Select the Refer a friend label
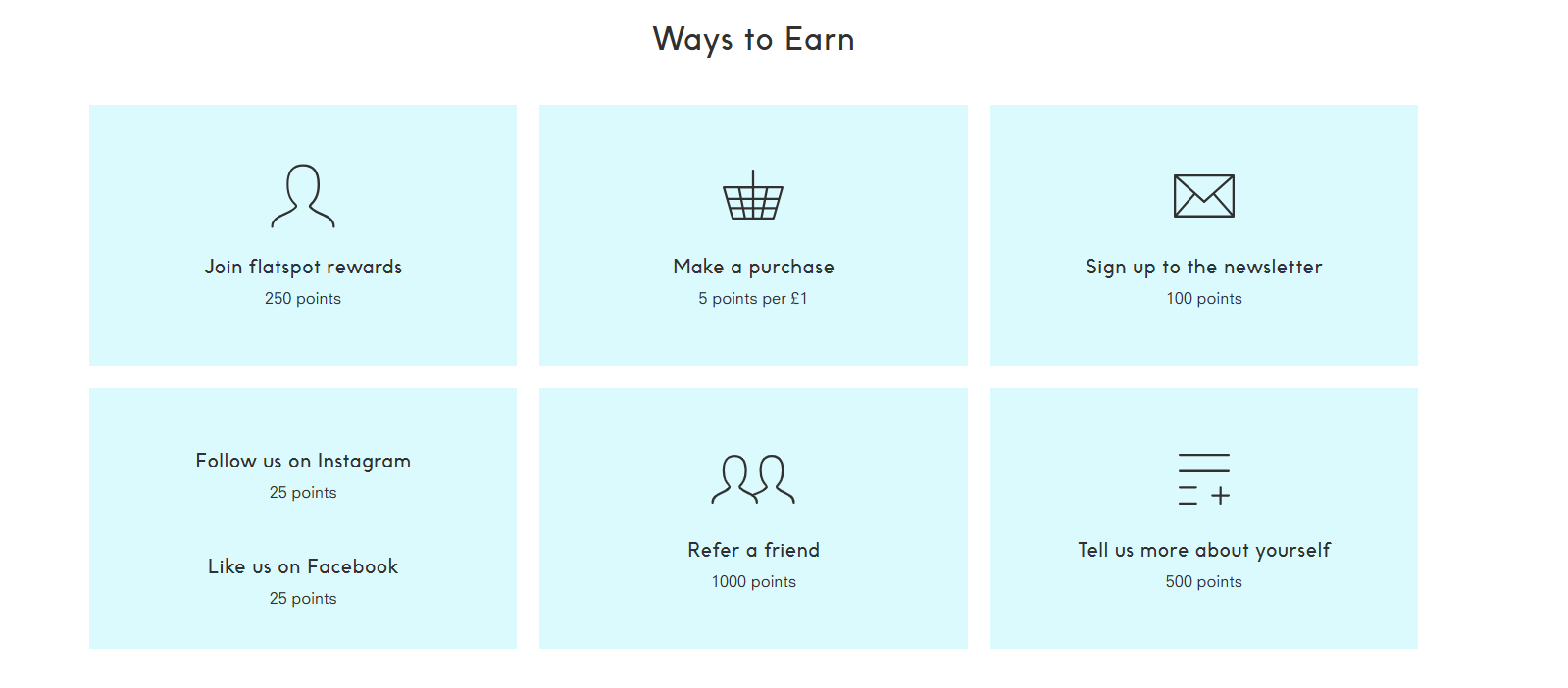 753,550
